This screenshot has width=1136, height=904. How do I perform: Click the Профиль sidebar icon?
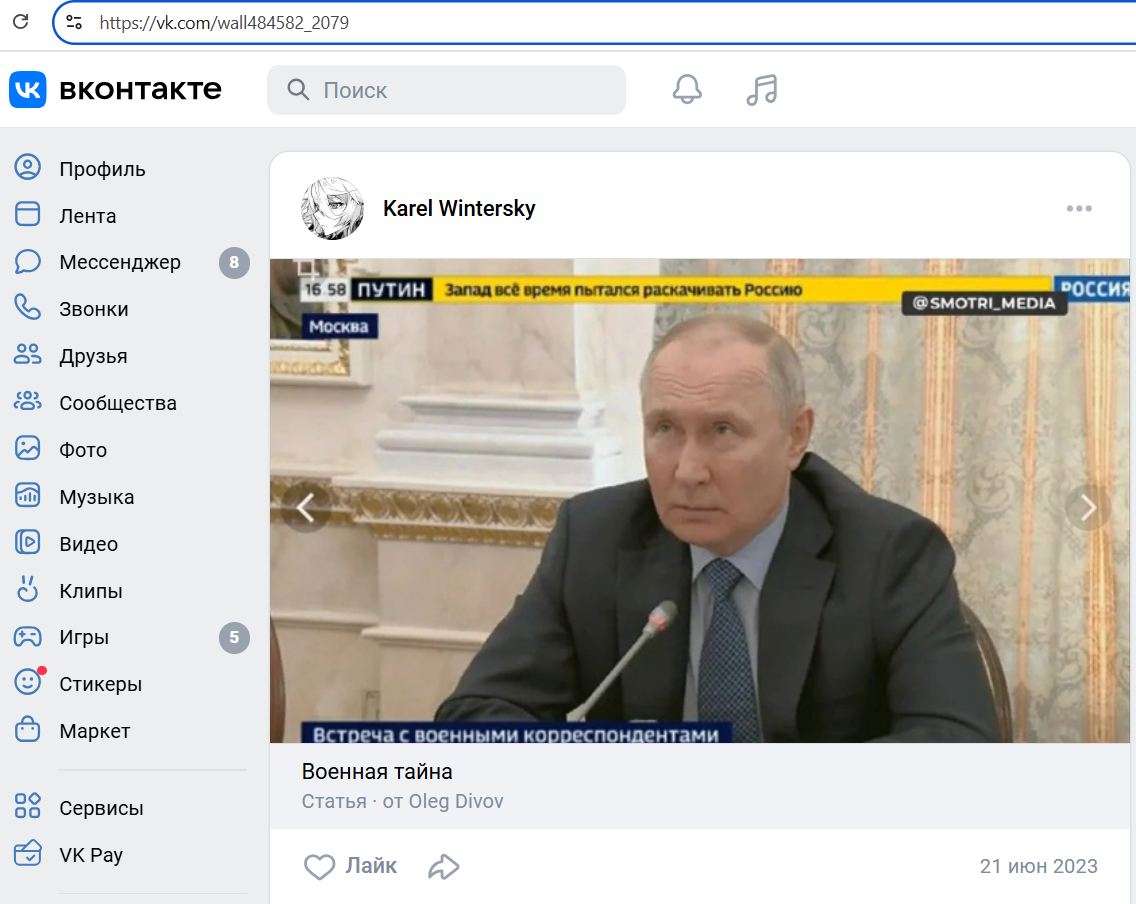(28, 168)
